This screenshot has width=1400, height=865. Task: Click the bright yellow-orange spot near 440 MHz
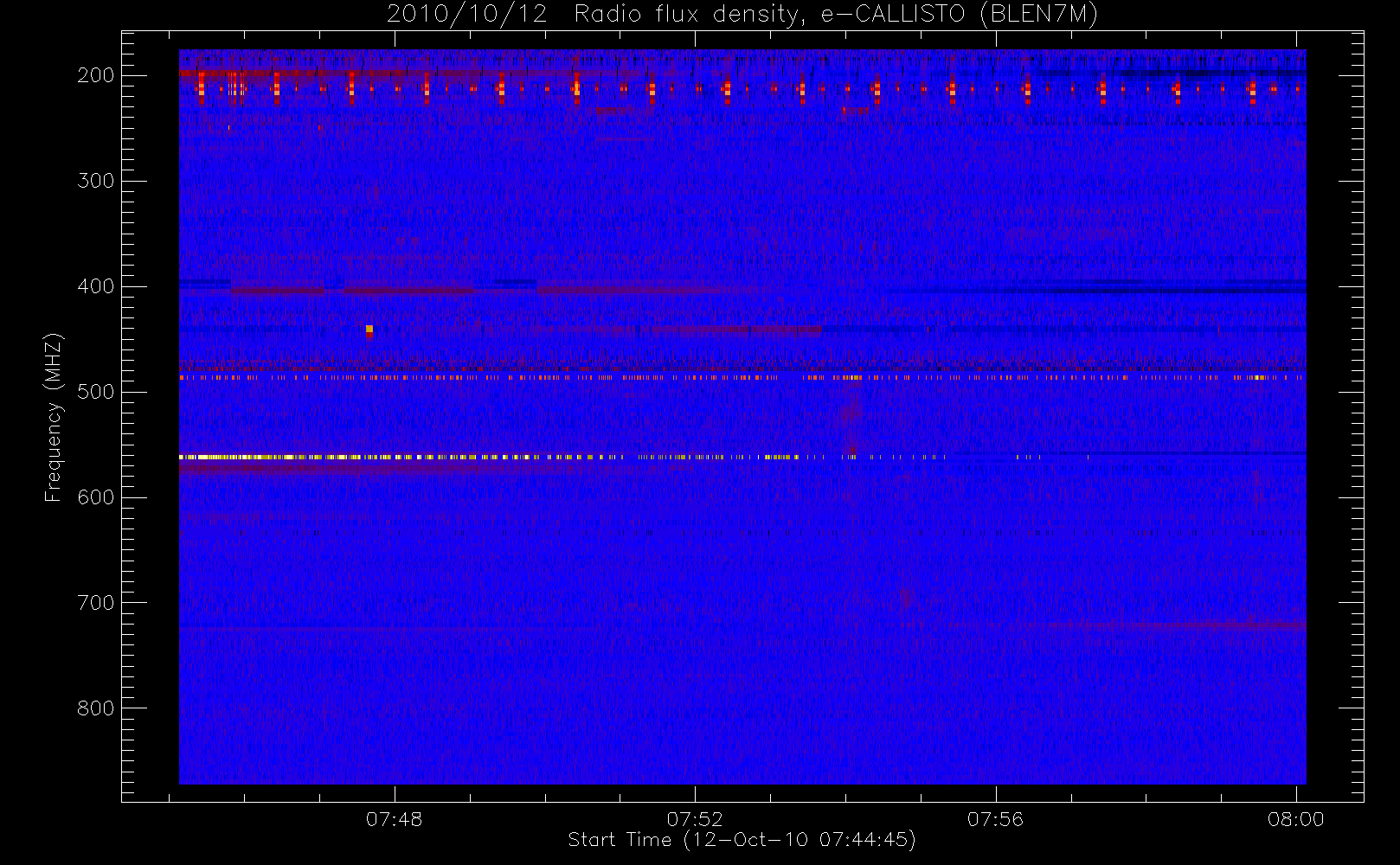point(369,329)
